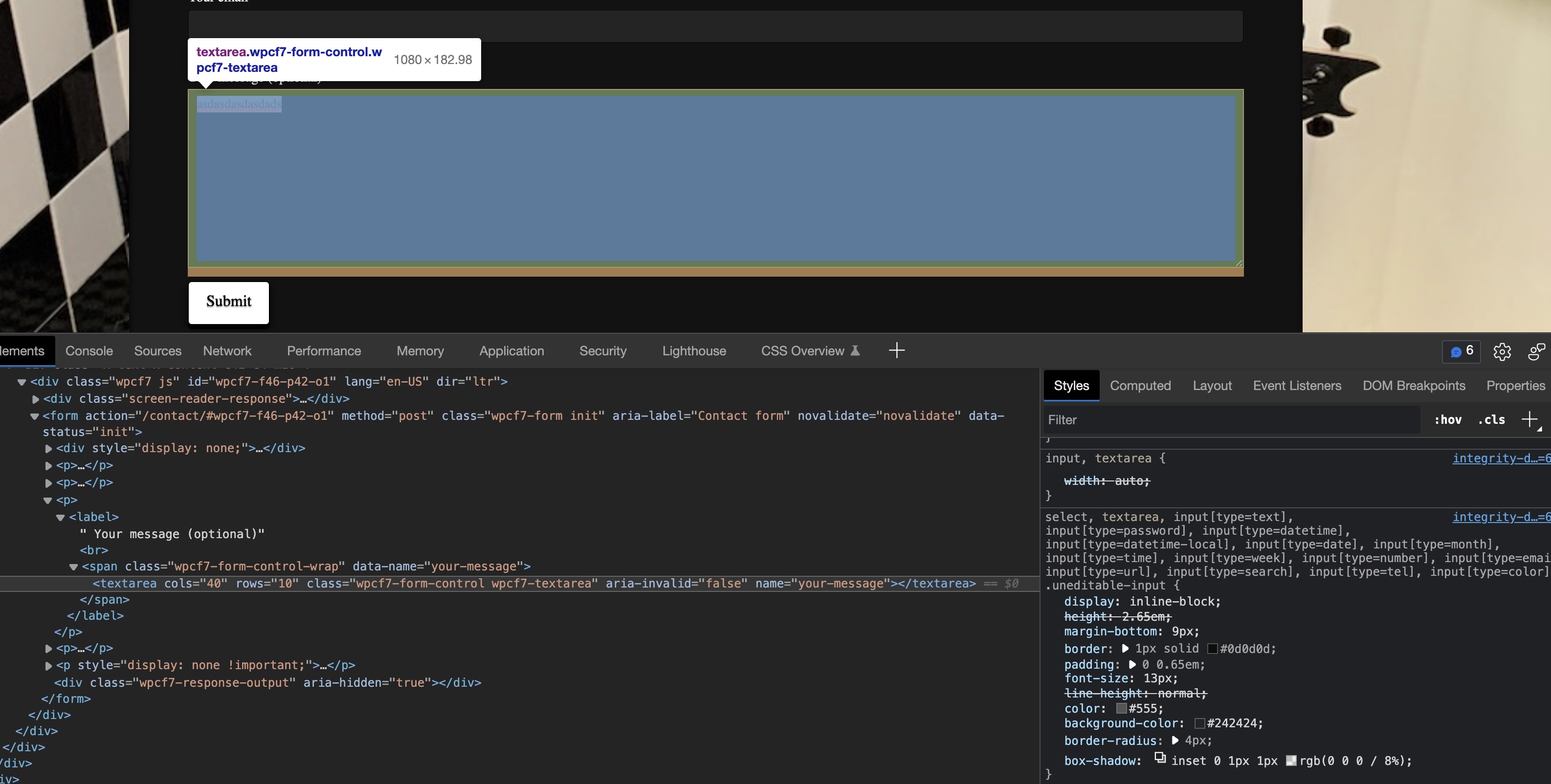The image size is (1551, 784).
Task: Toggle the :hov element state panel
Action: coord(1447,420)
